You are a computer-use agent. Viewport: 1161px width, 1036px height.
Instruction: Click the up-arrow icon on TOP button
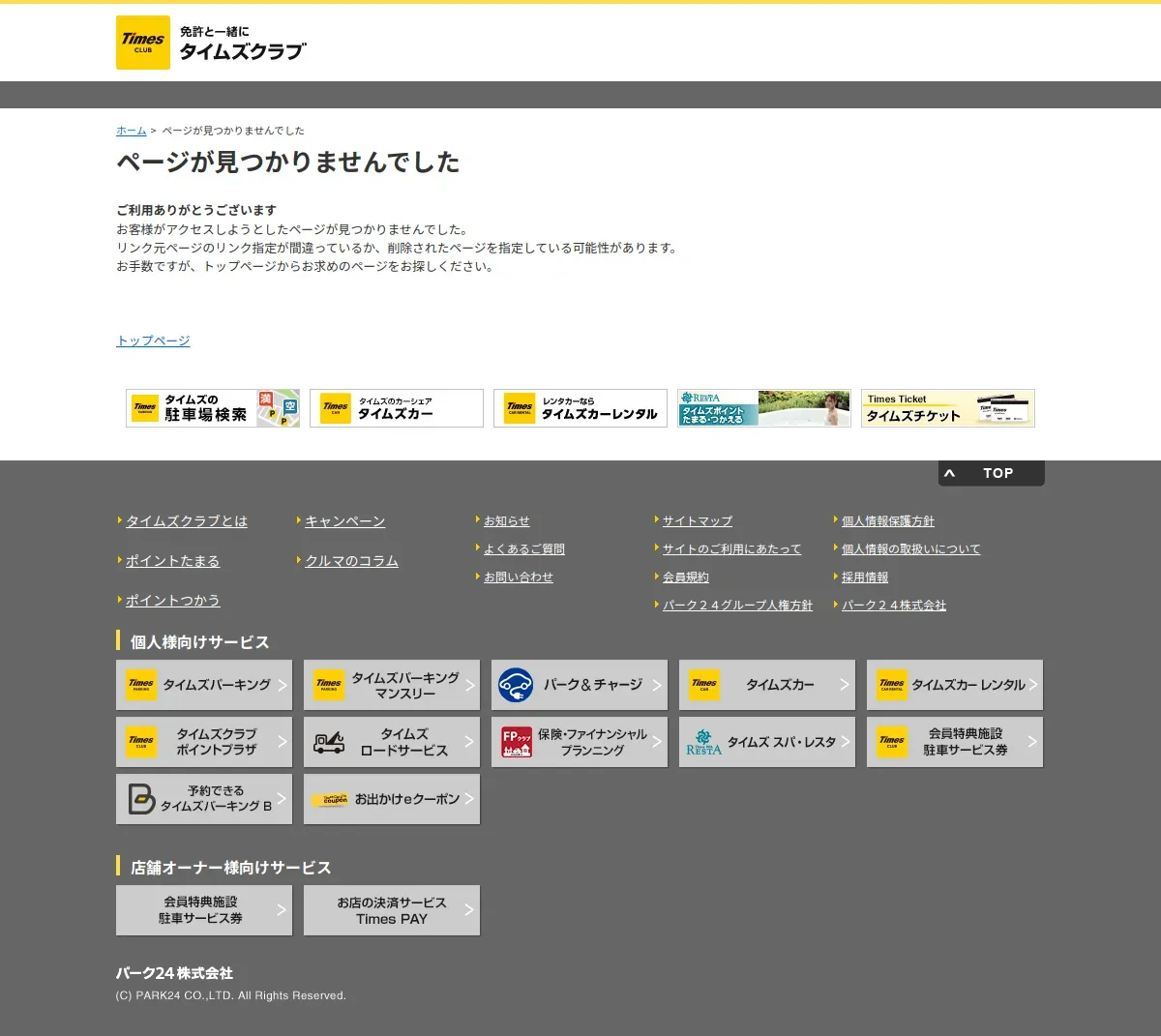tap(950, 473)
